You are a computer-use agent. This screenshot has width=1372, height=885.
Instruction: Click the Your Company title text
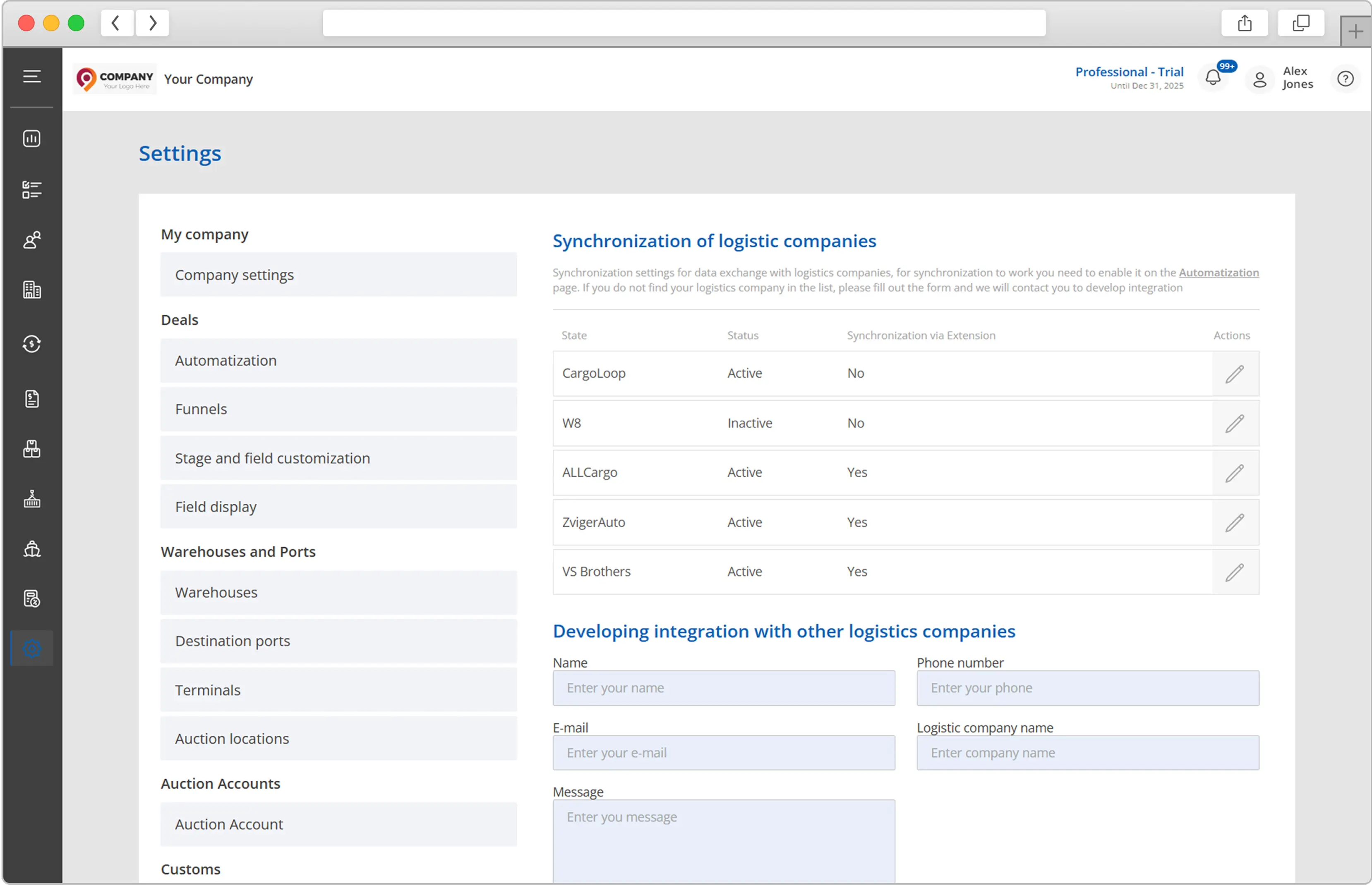pos(208,79)
